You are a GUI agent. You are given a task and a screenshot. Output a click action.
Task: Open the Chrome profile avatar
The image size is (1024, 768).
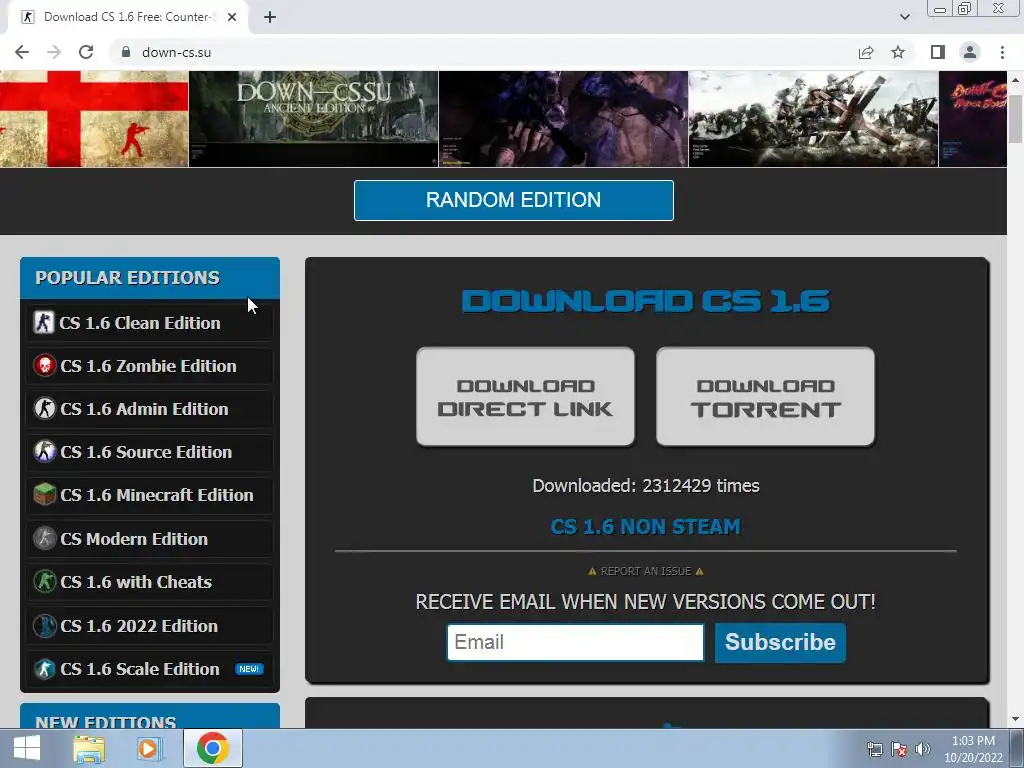970,52
